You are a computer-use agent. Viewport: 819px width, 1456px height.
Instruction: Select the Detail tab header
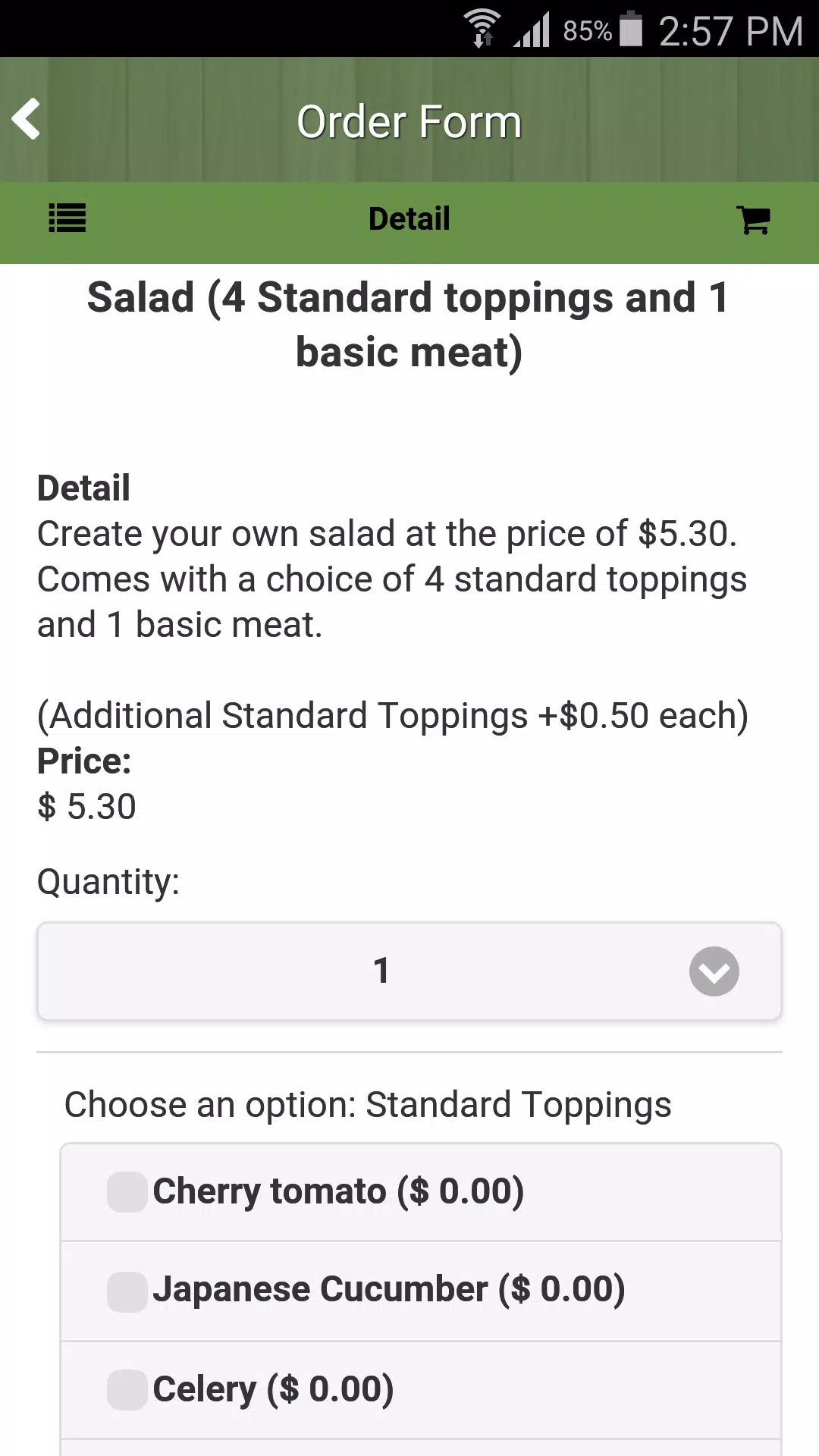tap(409, 219)
